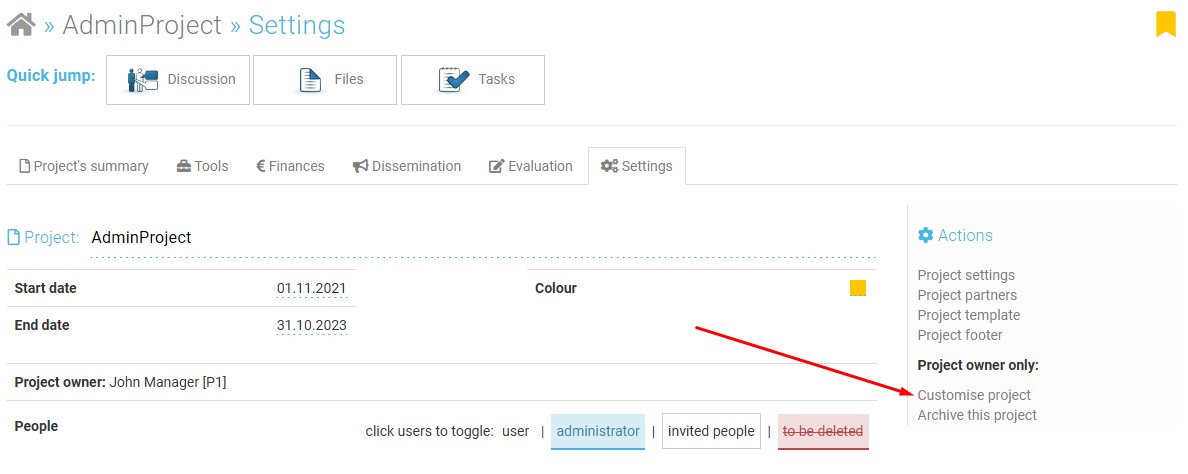Click the yellow project colour swatch
Screen dimensions: 1188x474
pyautogui.click(x=858, y=288)
